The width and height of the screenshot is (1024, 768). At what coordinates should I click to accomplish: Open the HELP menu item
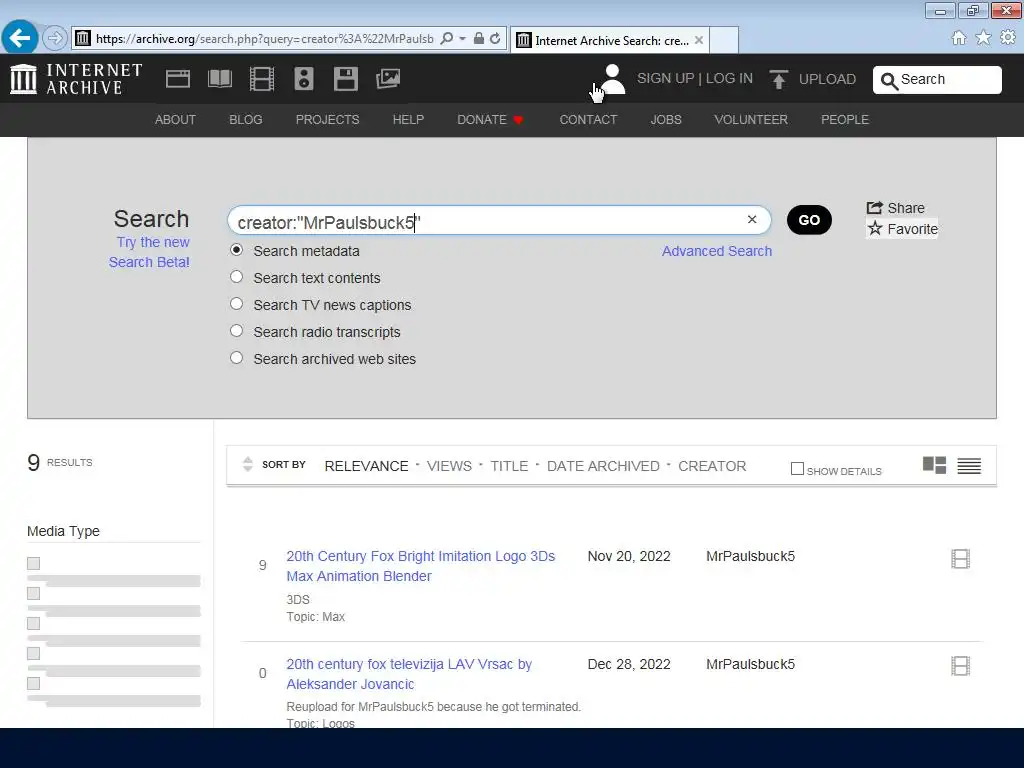pos(408,120)
